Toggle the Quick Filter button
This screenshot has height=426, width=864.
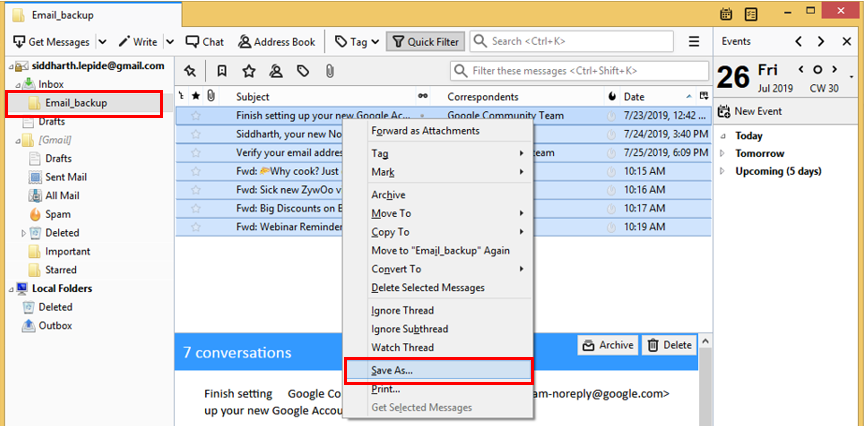pos(425,42)
